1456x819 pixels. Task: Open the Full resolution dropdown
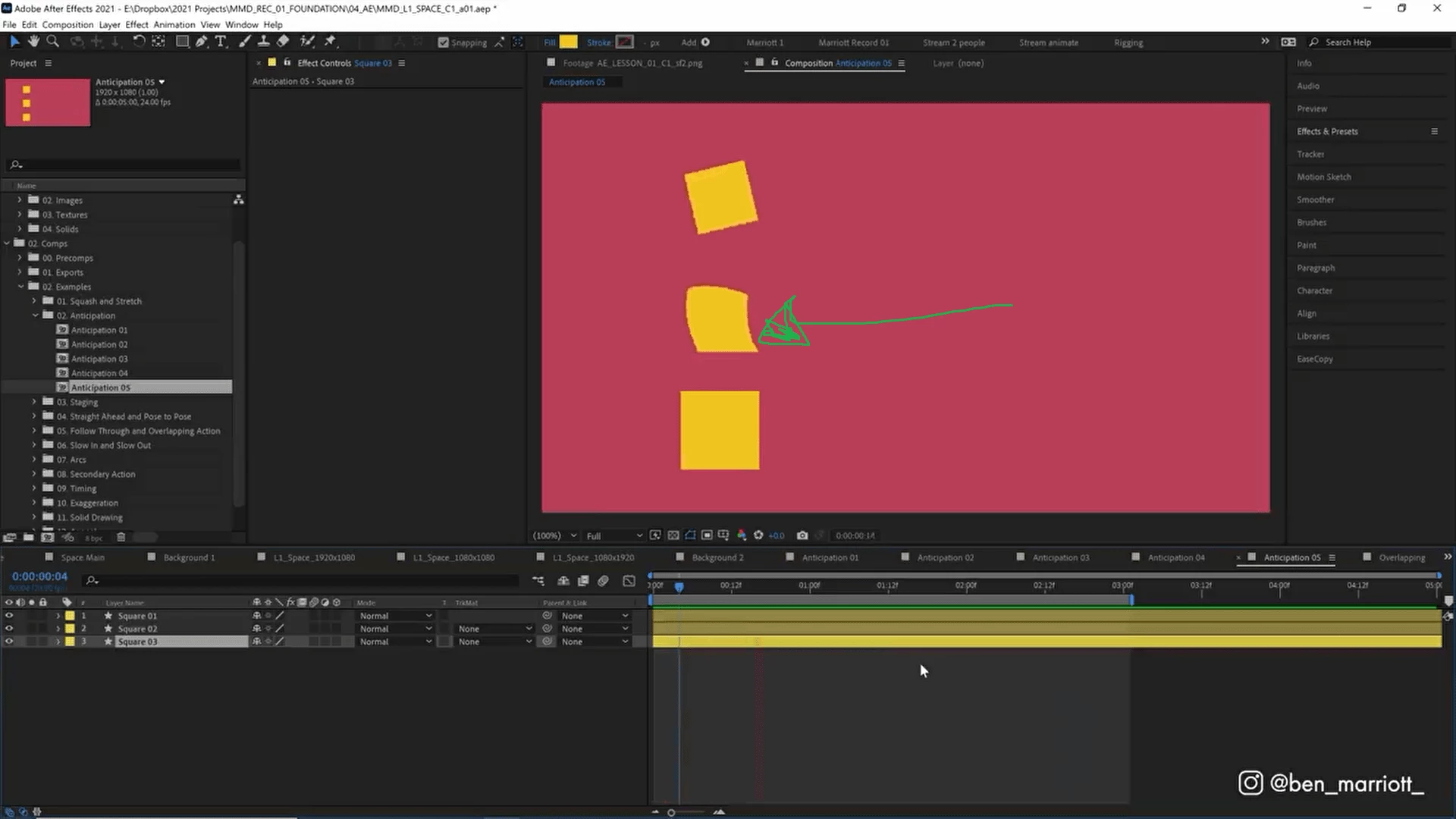(x=613, y=535)
